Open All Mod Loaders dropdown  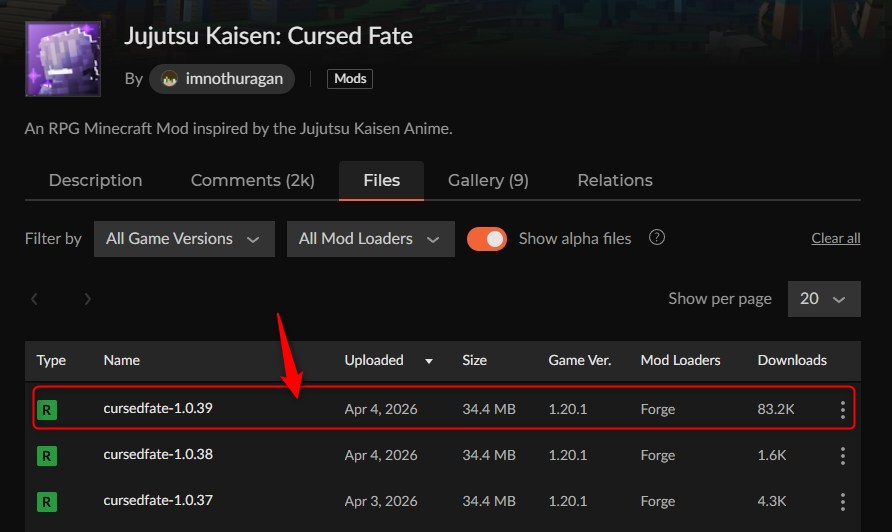tap(370, 239)
